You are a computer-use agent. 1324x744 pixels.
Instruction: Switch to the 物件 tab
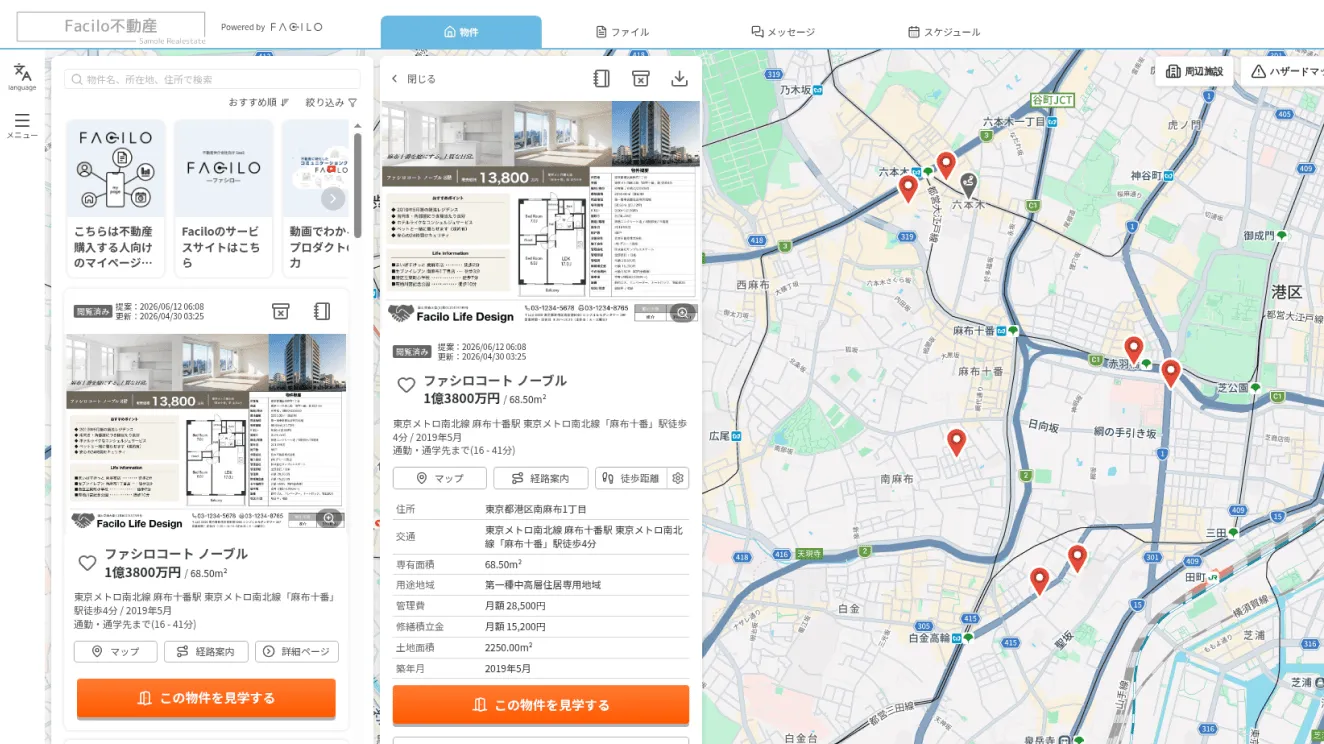point(461,32)
